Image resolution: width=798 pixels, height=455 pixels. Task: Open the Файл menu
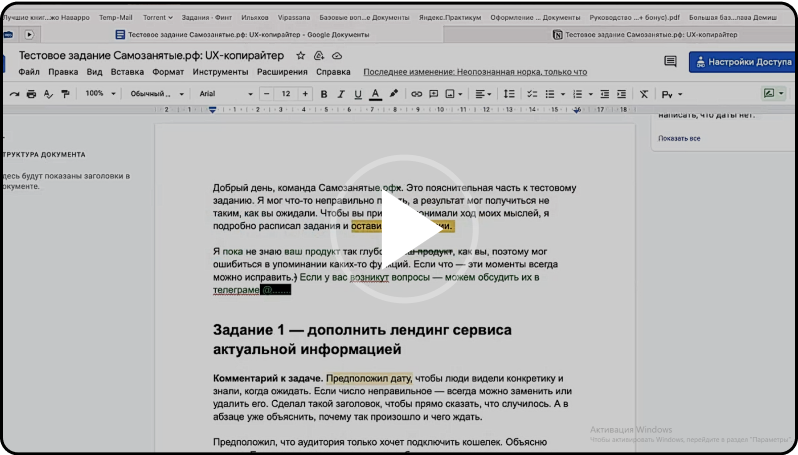pos(29,72)
